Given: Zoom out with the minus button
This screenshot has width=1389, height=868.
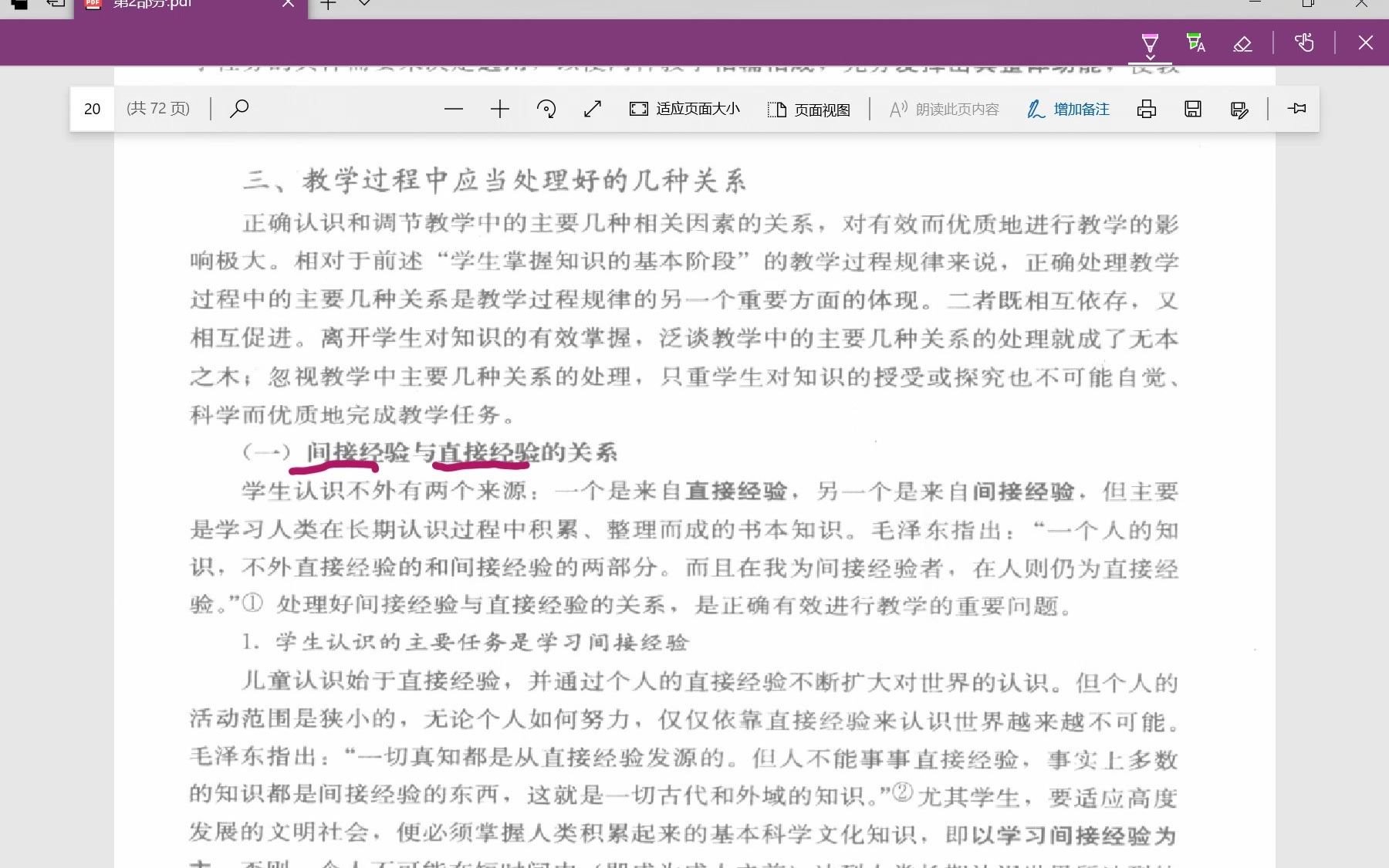Looking at the screenshot, I should click(x=454, y=109).
